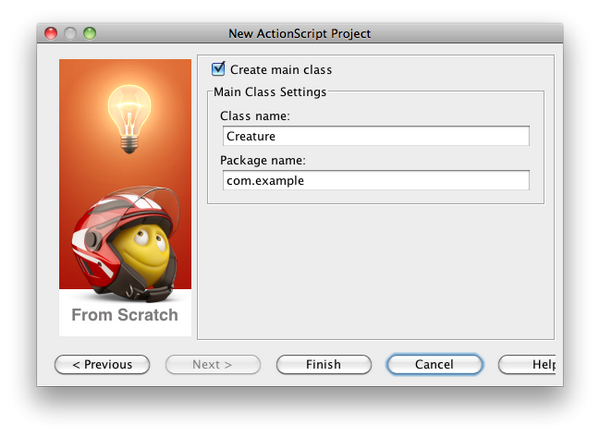
Task: Cancel the New ActionScript Project dialog
Action: click(x=434, y=365)
